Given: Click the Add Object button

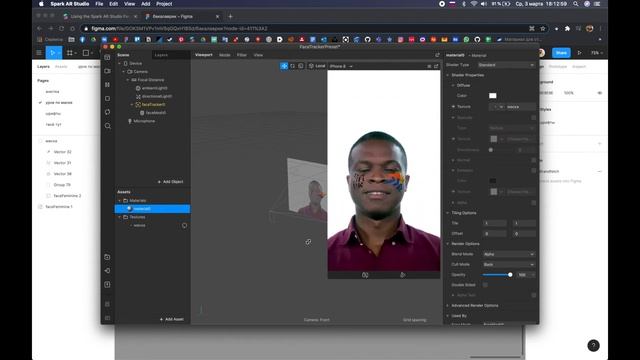Looking at the screenshot, I should (170, 182).
